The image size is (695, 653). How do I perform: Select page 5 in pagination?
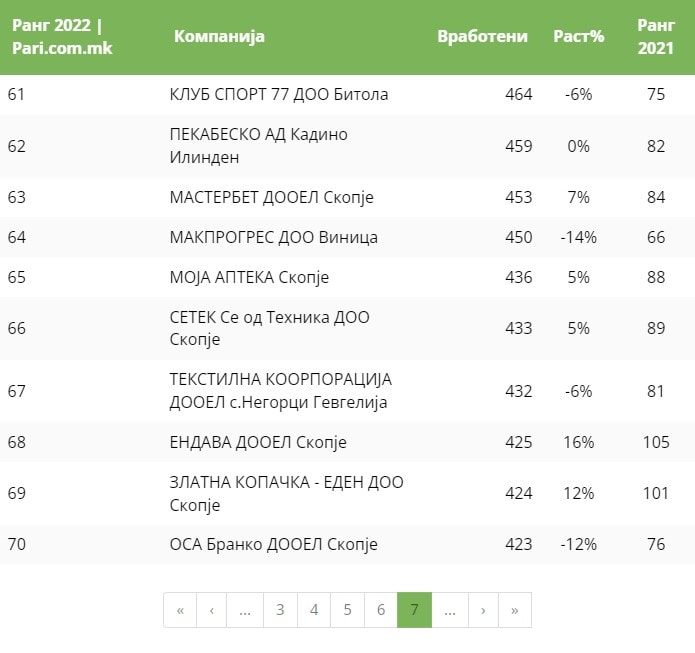(347, 610)
